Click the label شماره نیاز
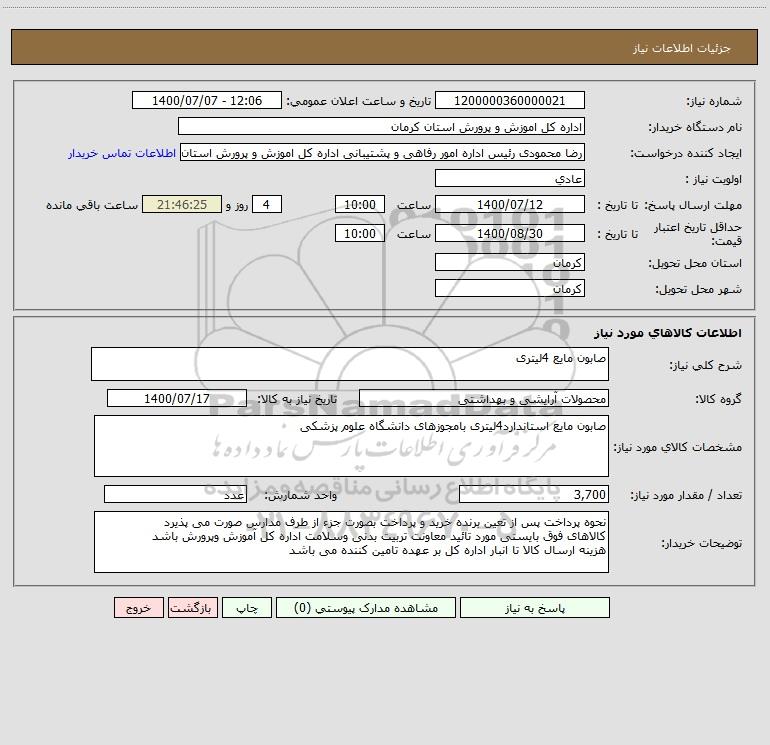This screenshot has width=770, height=745. [x=714, y=102]
